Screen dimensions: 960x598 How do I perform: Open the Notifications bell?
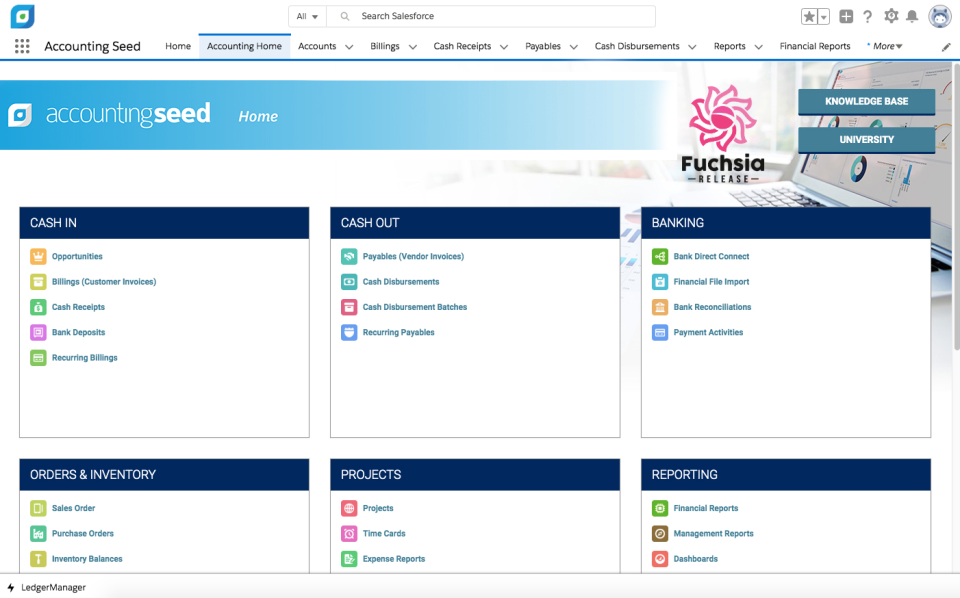click(912, 17)
